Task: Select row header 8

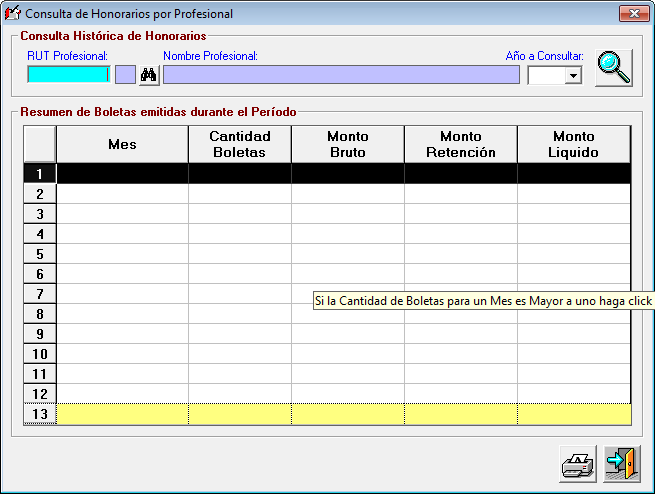Action: (x=40, y=314)
